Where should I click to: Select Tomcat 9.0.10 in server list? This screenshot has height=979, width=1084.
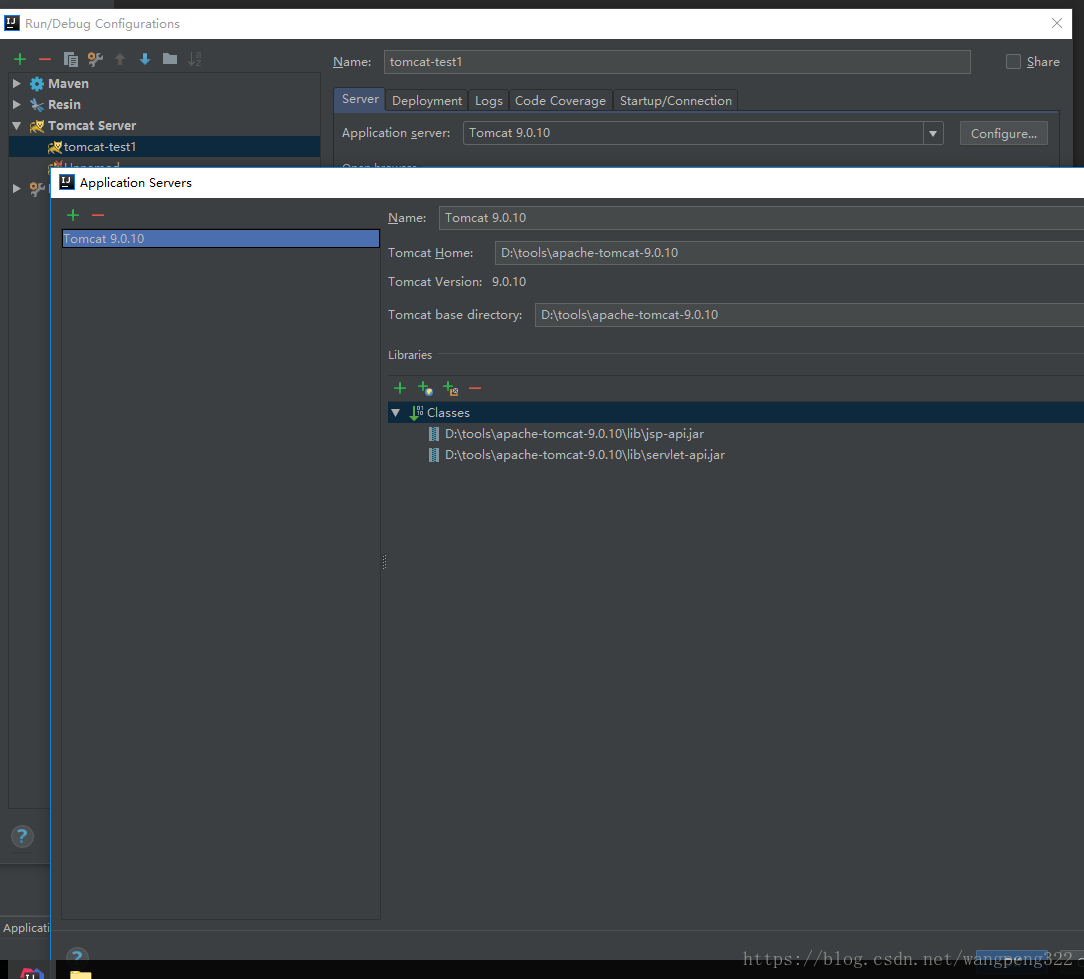pyautogui.click(x=221, y=239)
